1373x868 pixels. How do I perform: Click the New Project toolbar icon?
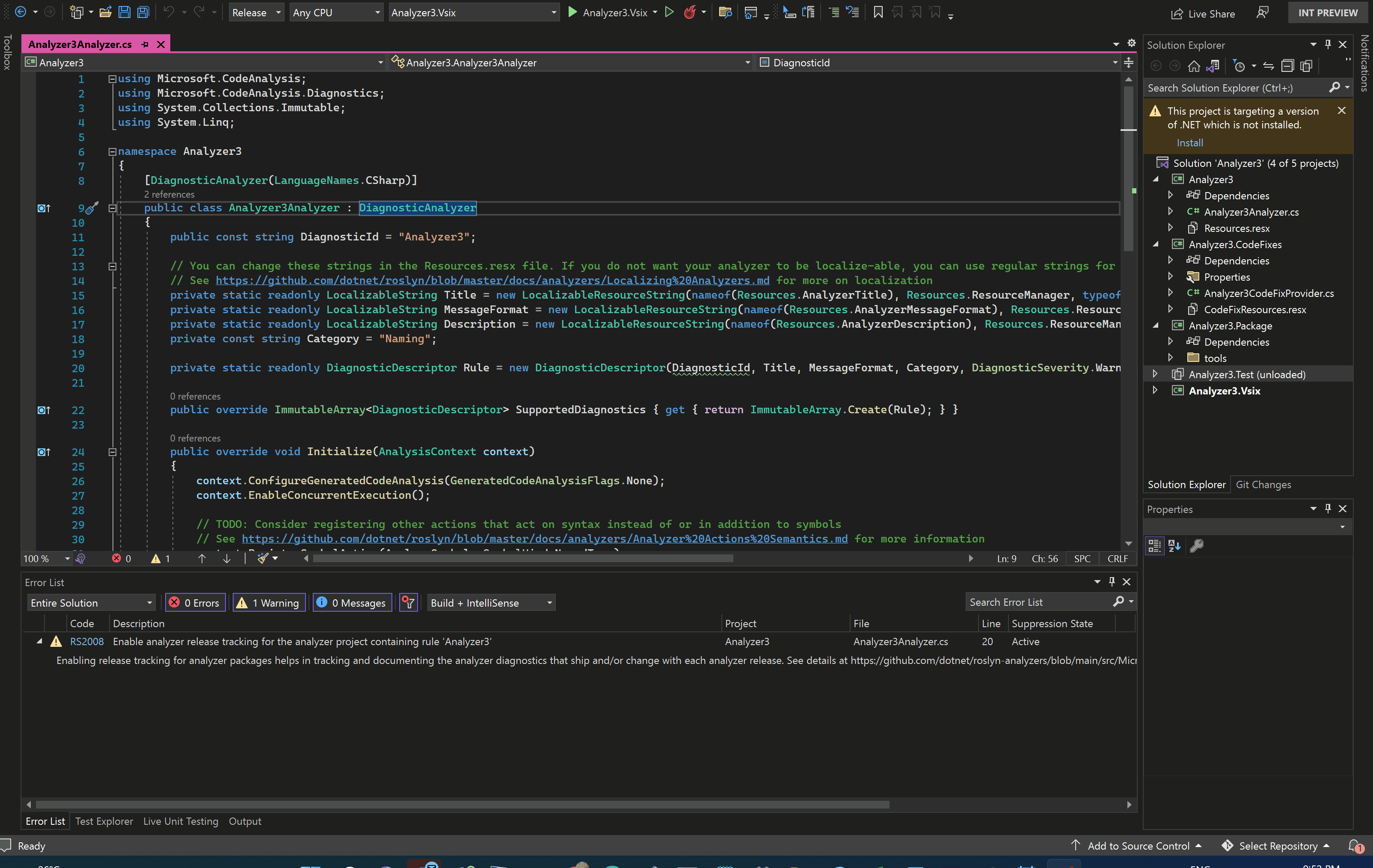tap(77, 12)
